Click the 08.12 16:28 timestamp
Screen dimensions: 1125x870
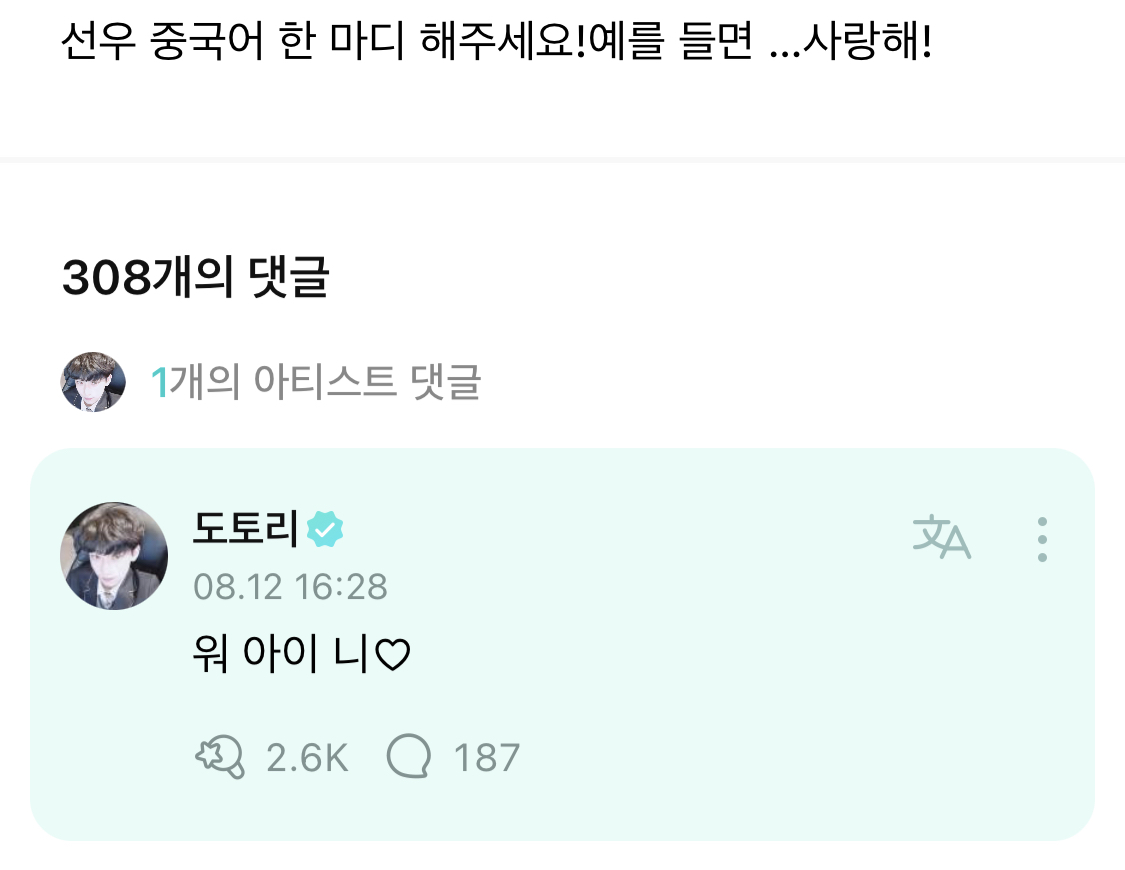click(290, 586)
